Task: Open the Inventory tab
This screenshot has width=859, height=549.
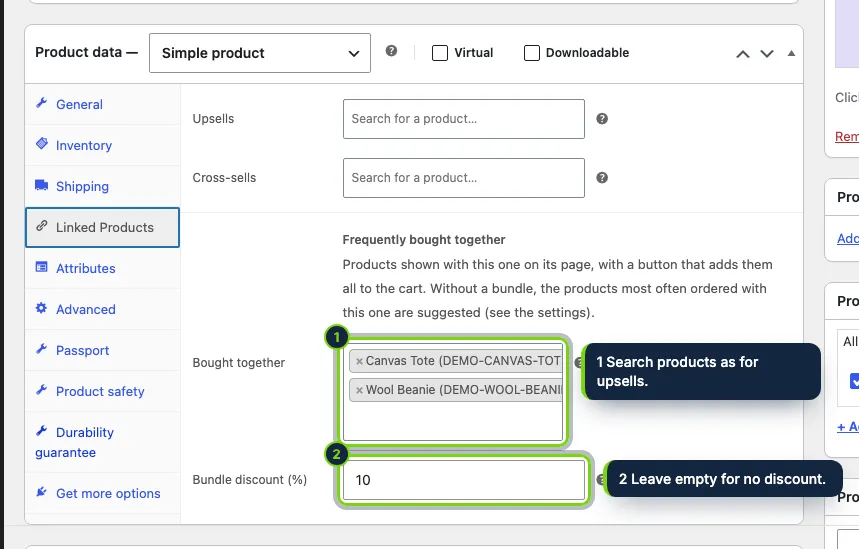Action: [x=102, y=145]
